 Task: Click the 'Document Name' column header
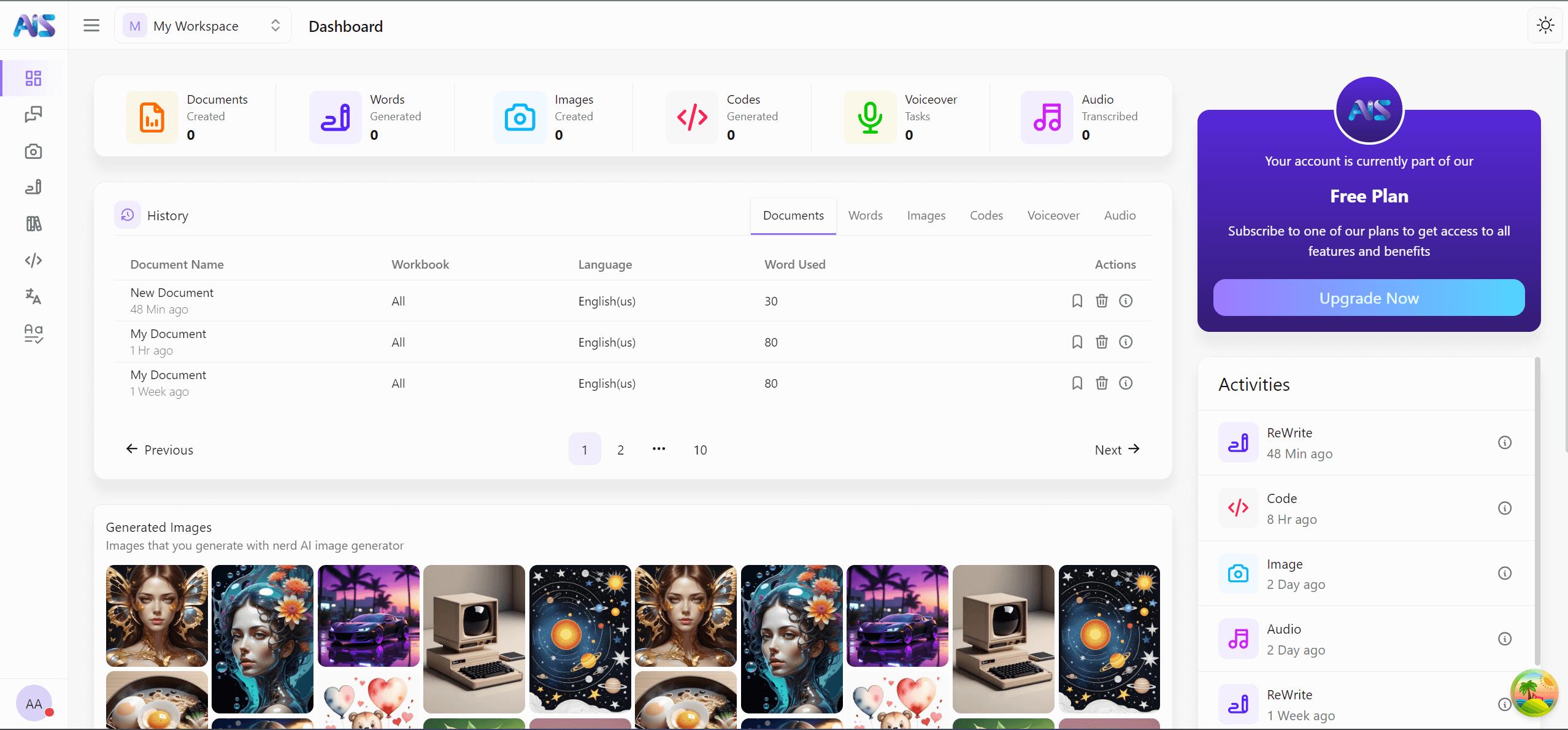pyautogui.click(x=177, y=264)
